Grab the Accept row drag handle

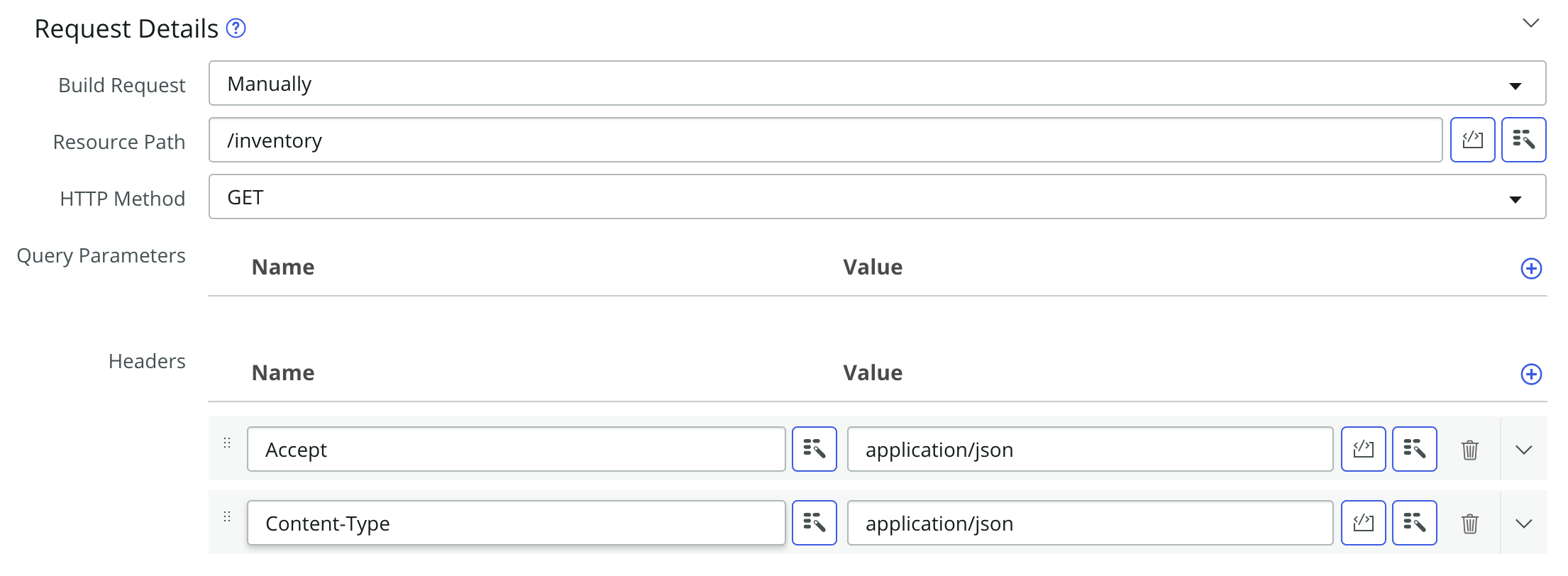227,443
